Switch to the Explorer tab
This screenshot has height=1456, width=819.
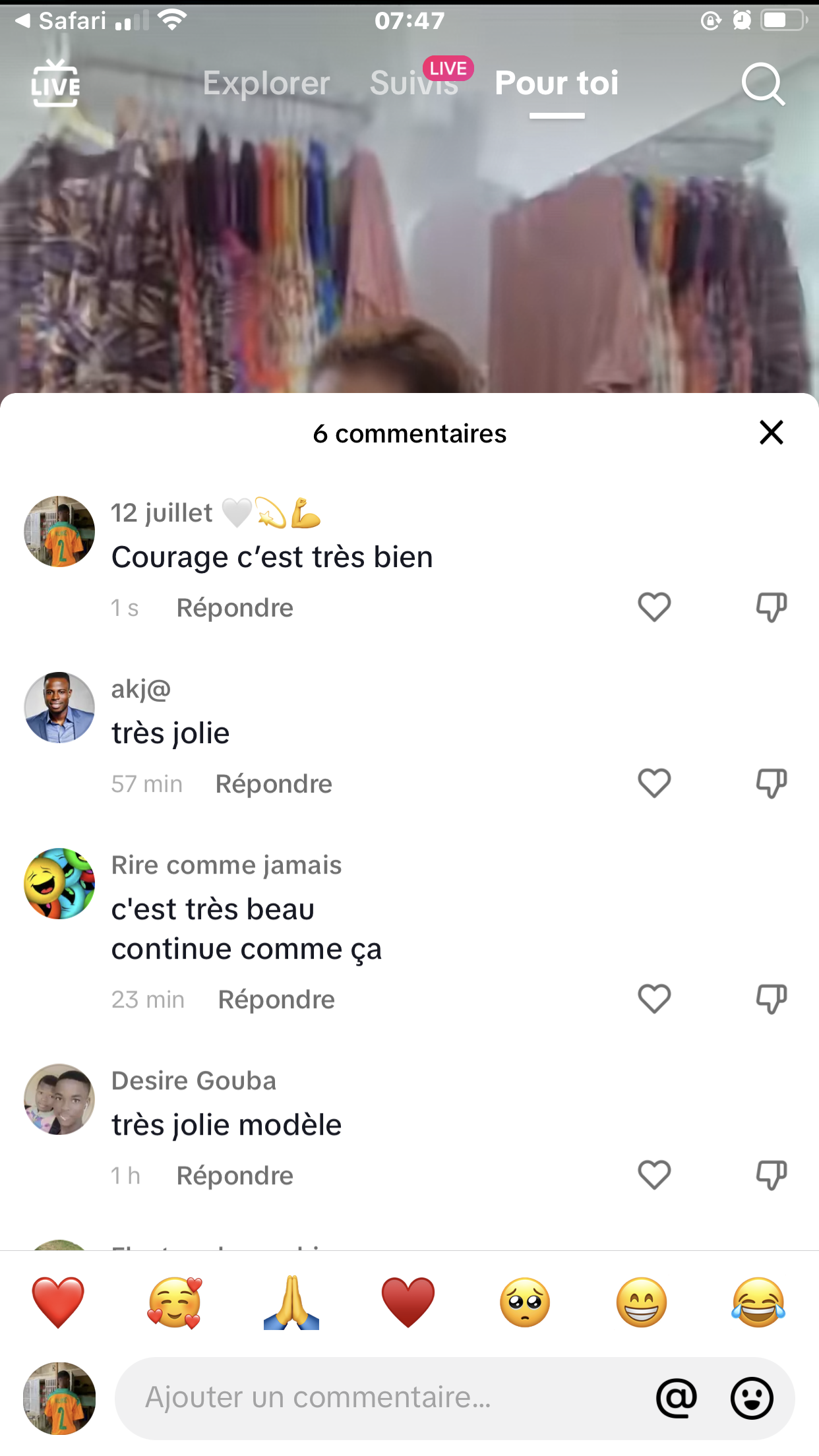tap(266, 84)
